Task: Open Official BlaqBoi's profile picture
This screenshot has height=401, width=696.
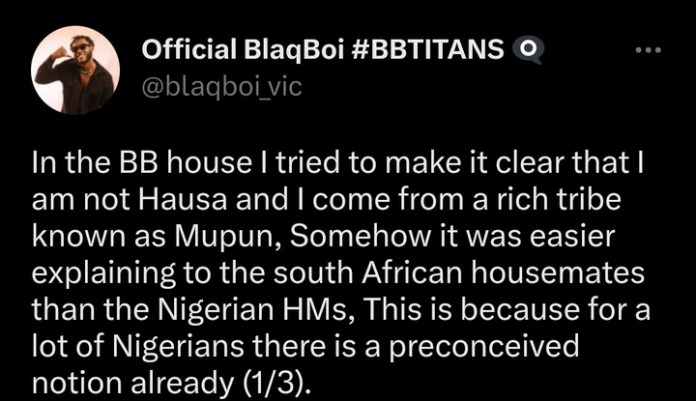Action: (74, 70)
